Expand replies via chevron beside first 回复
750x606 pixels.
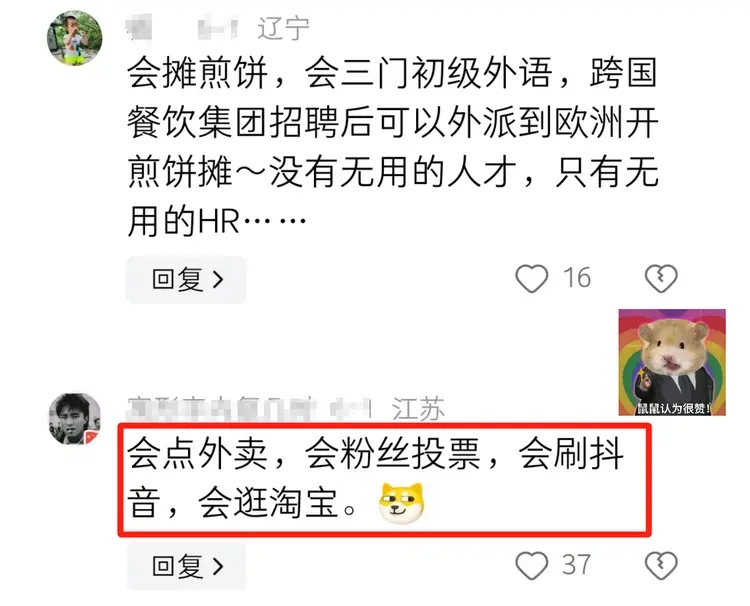(x=218, y=280)
